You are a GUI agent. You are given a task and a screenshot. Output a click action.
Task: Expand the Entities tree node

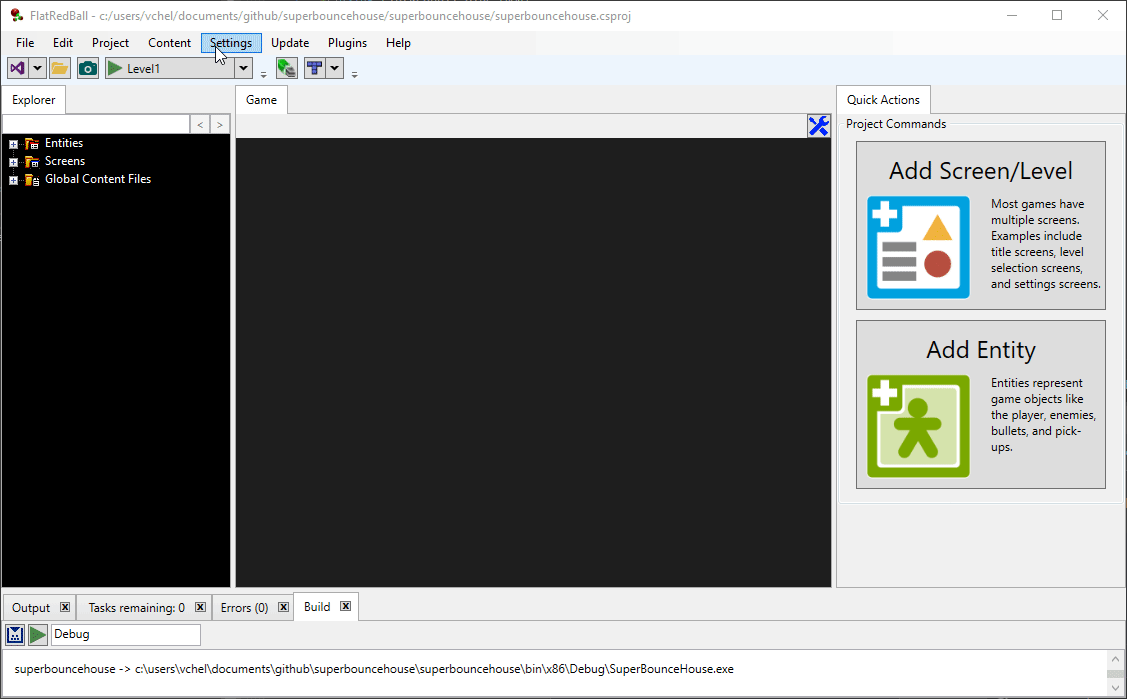(x=13, y=144)
